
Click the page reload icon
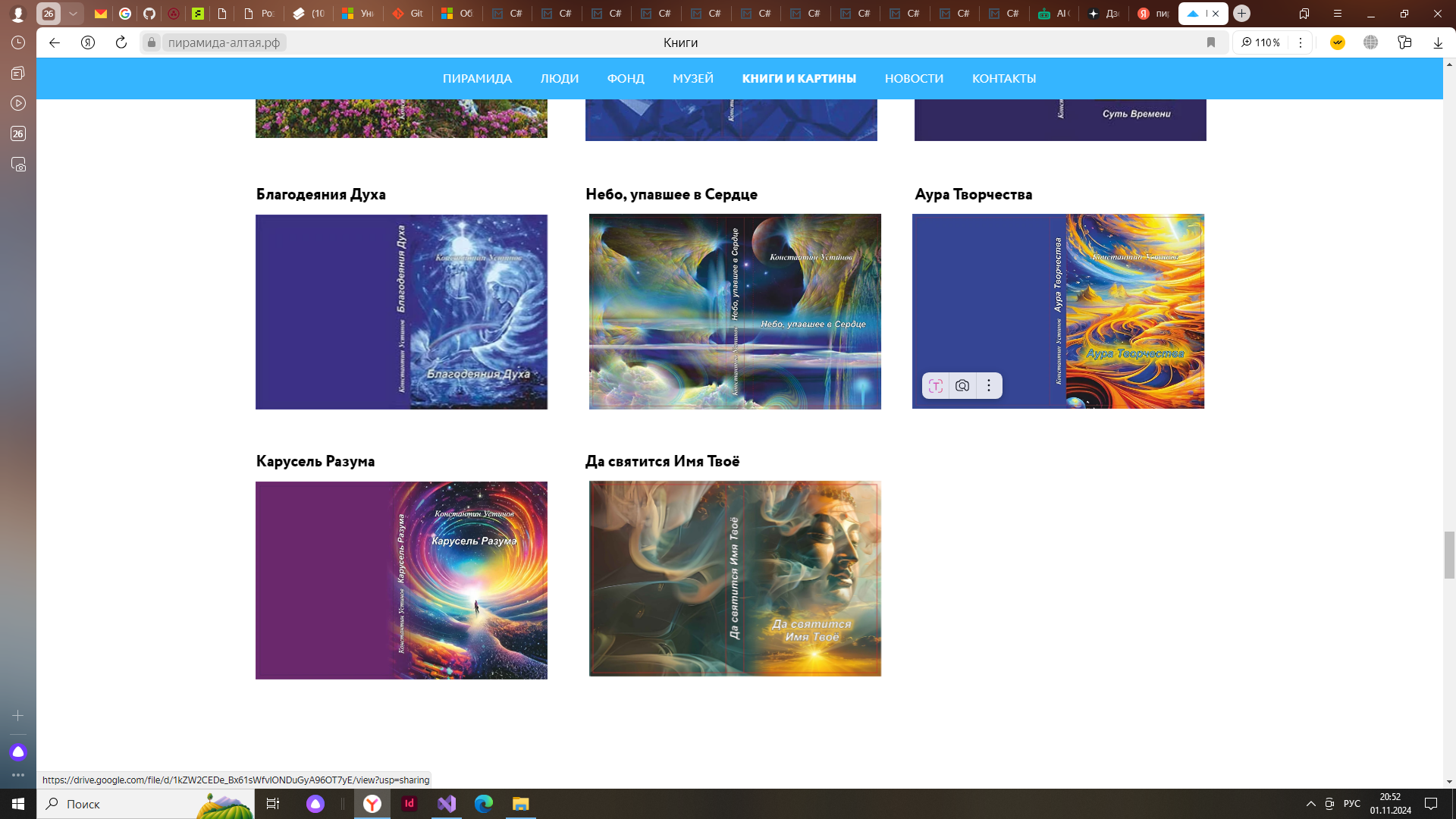click(121, 42)
